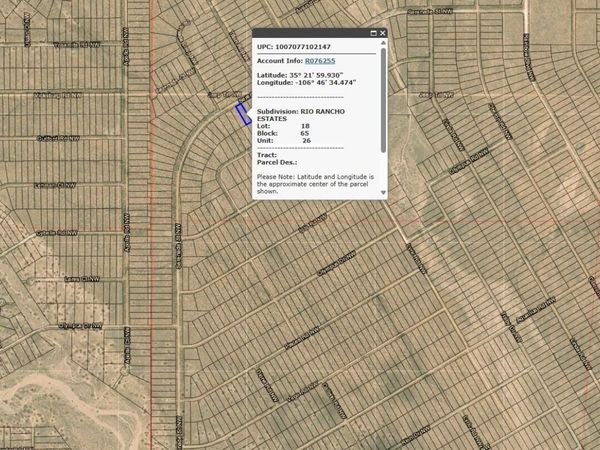Click the UPC value 1007077102147

(x=303, y=47)
